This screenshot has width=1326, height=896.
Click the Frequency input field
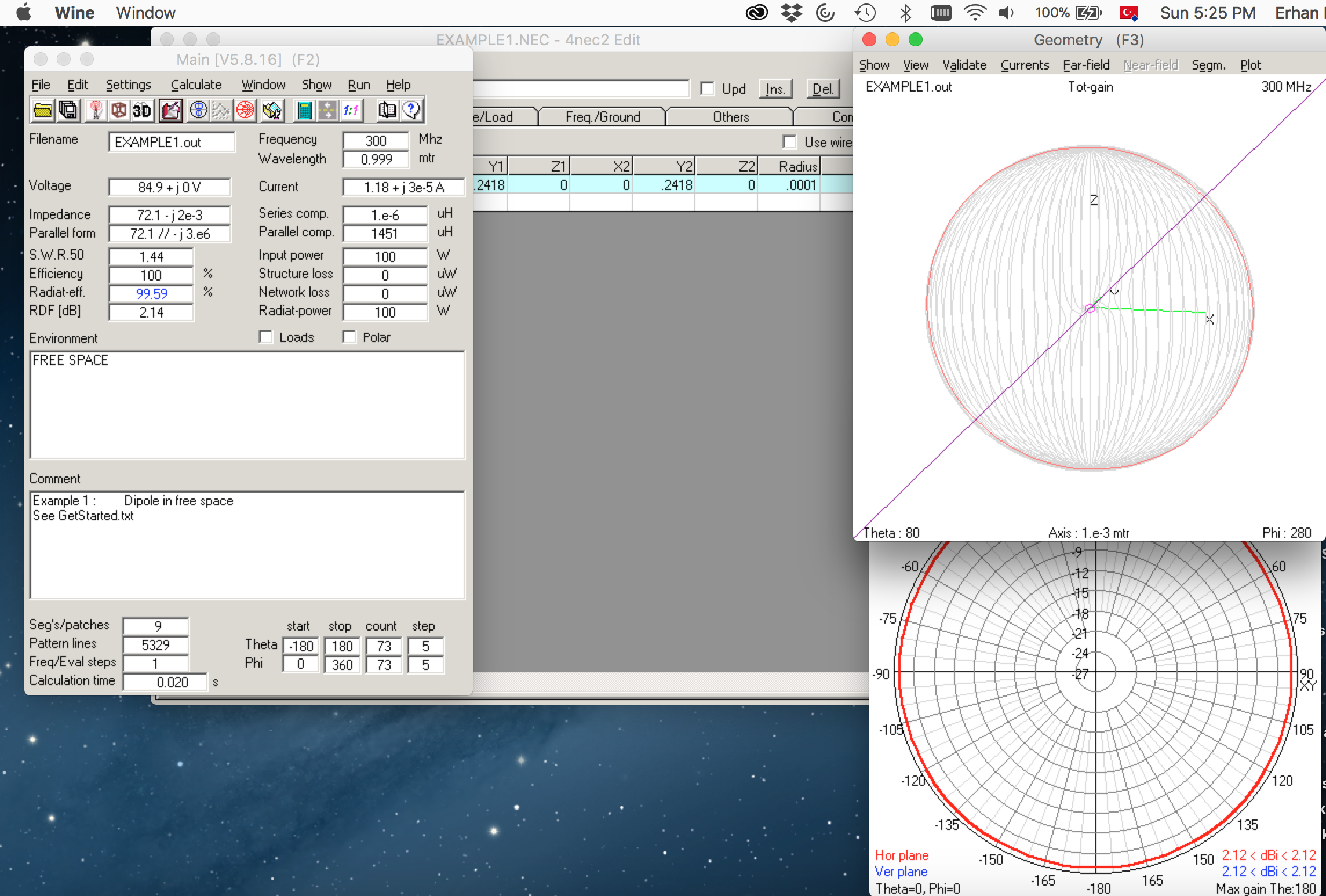(x=376, y=141)
